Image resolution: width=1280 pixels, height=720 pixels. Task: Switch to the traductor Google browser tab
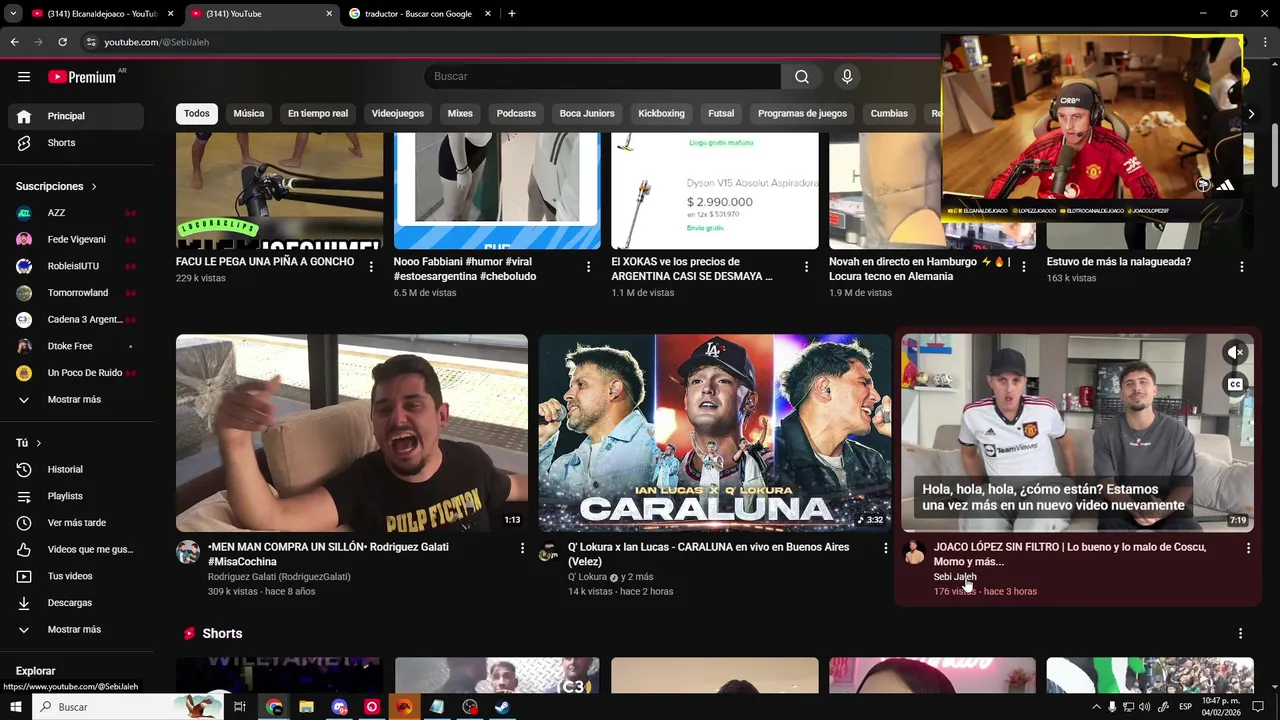418,14
